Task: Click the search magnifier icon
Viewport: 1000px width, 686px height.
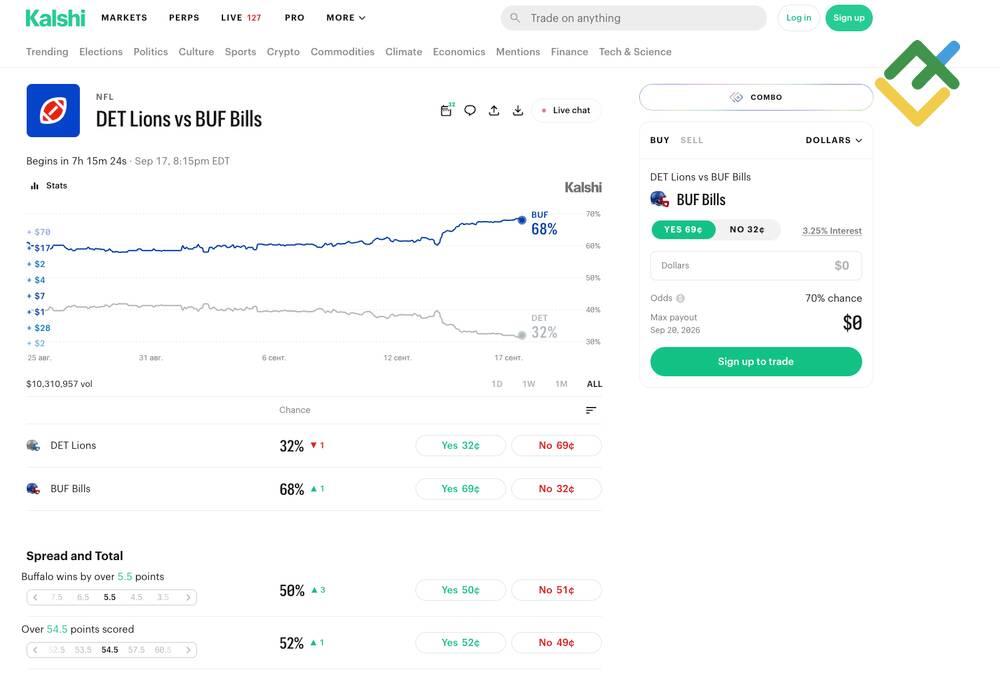Action: [x=515, y=18]
